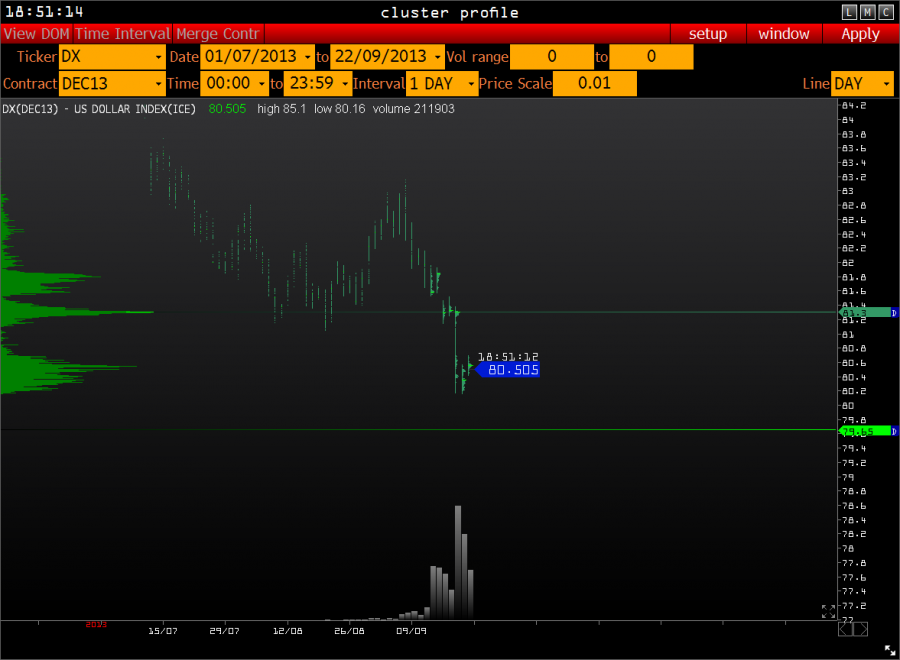This screenshot has width=900, height=660.
Task: Click the blue D marker at 81.3
Action: 894,313
